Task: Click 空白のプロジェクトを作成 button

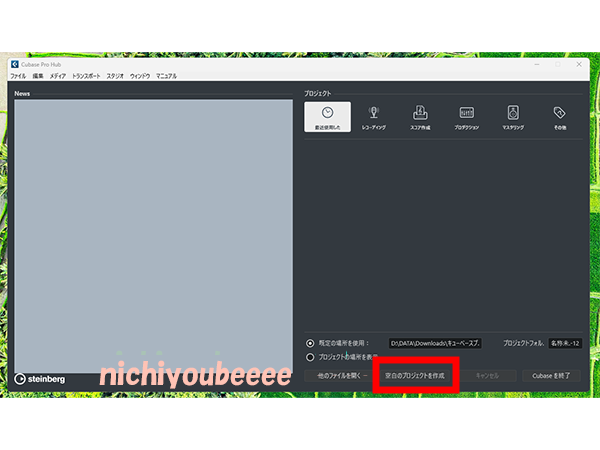Action: (414, 375)
